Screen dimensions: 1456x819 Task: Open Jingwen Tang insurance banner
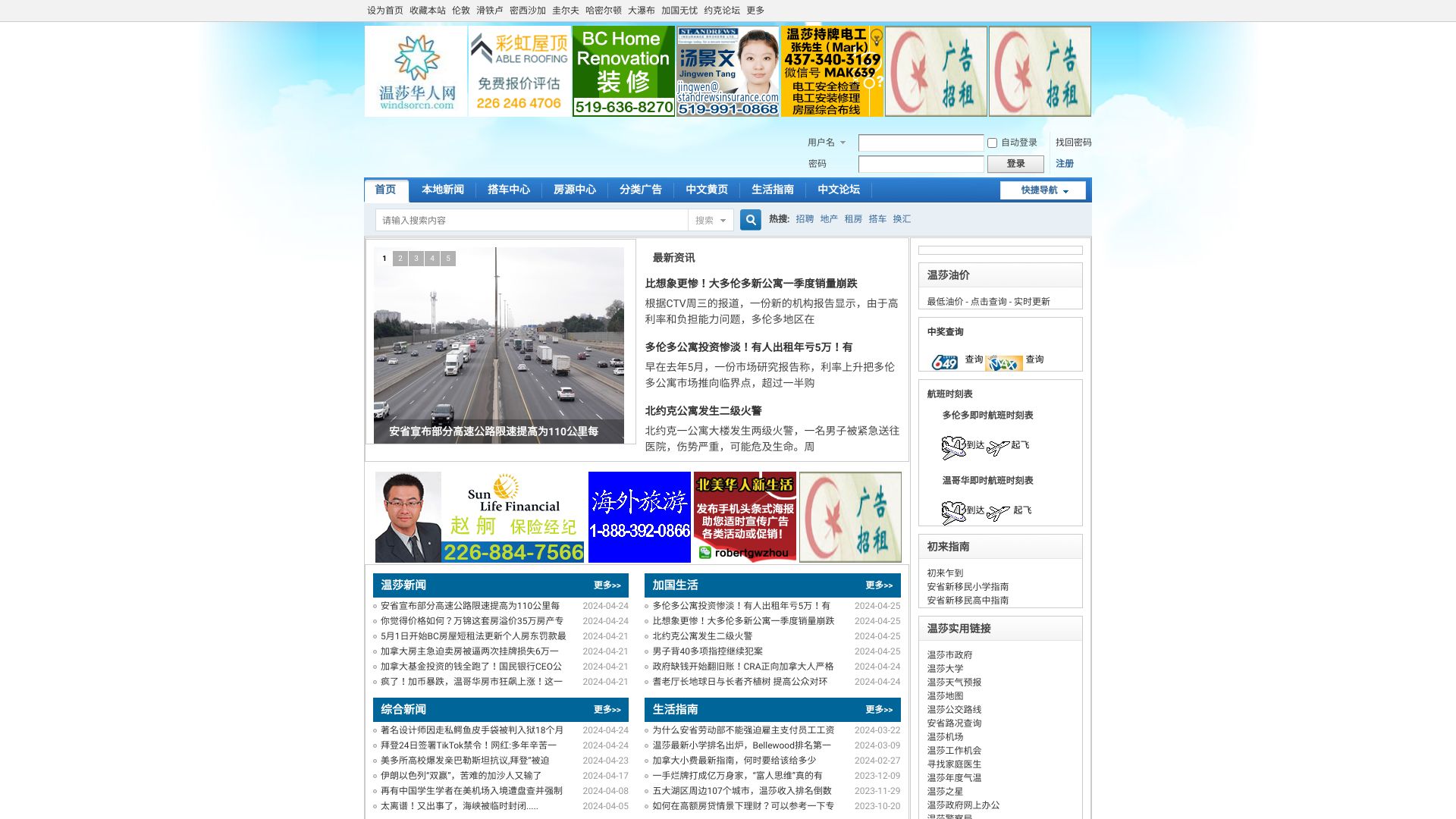(x=728, y=71)
